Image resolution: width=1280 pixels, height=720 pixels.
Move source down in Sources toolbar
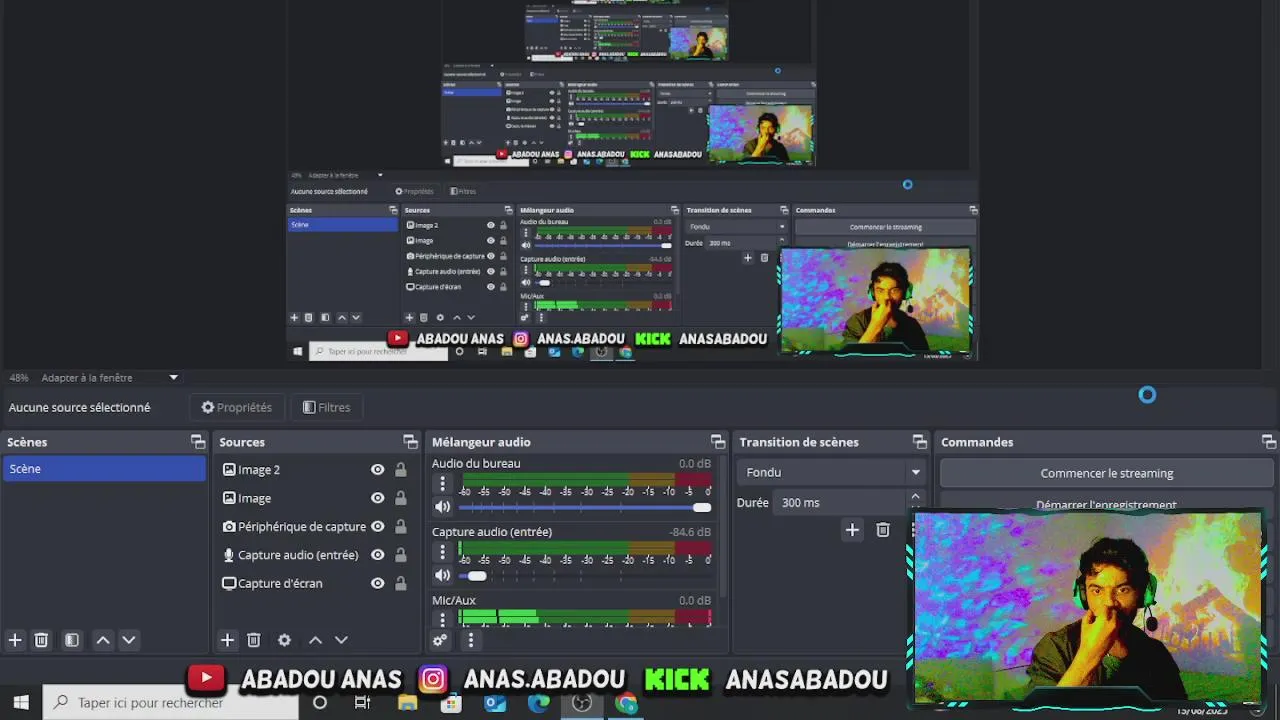coord(341,640)
